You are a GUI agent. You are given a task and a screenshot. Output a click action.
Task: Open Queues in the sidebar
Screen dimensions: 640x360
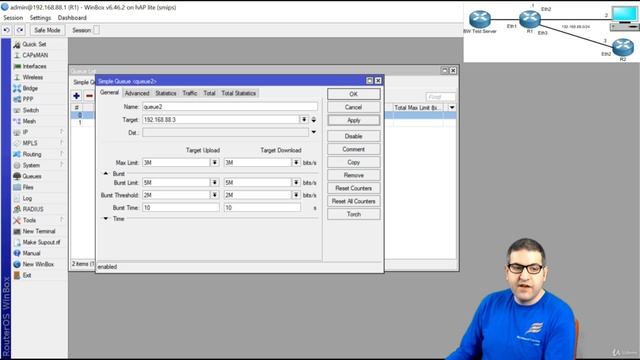pyautogui.click(x=32, y=176)
